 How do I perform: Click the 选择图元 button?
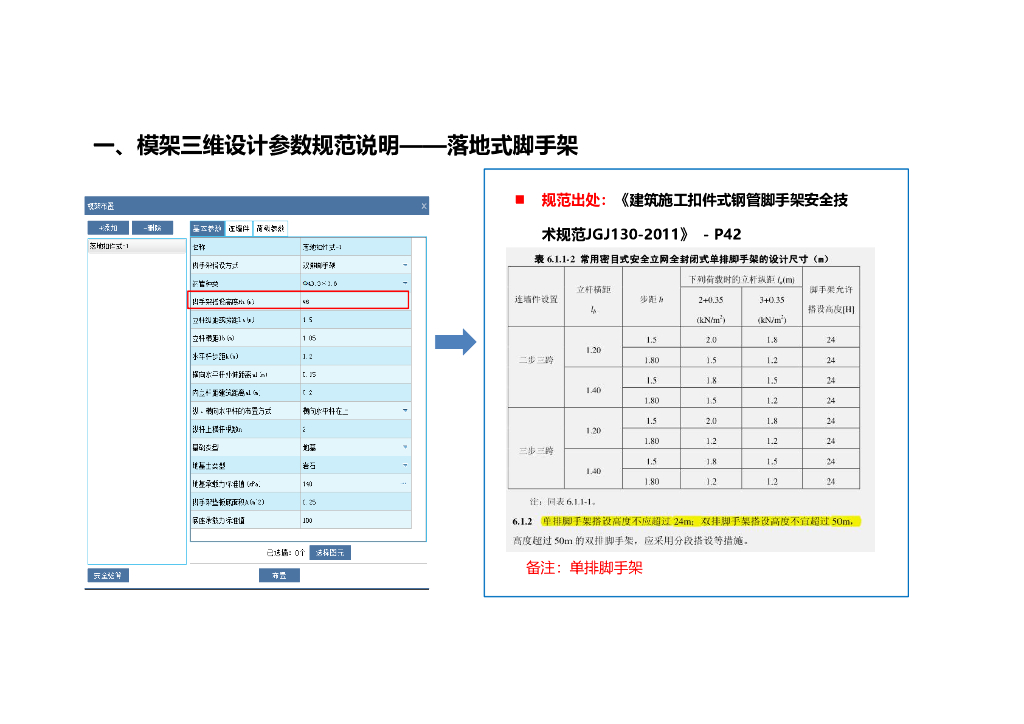point(330,552)
